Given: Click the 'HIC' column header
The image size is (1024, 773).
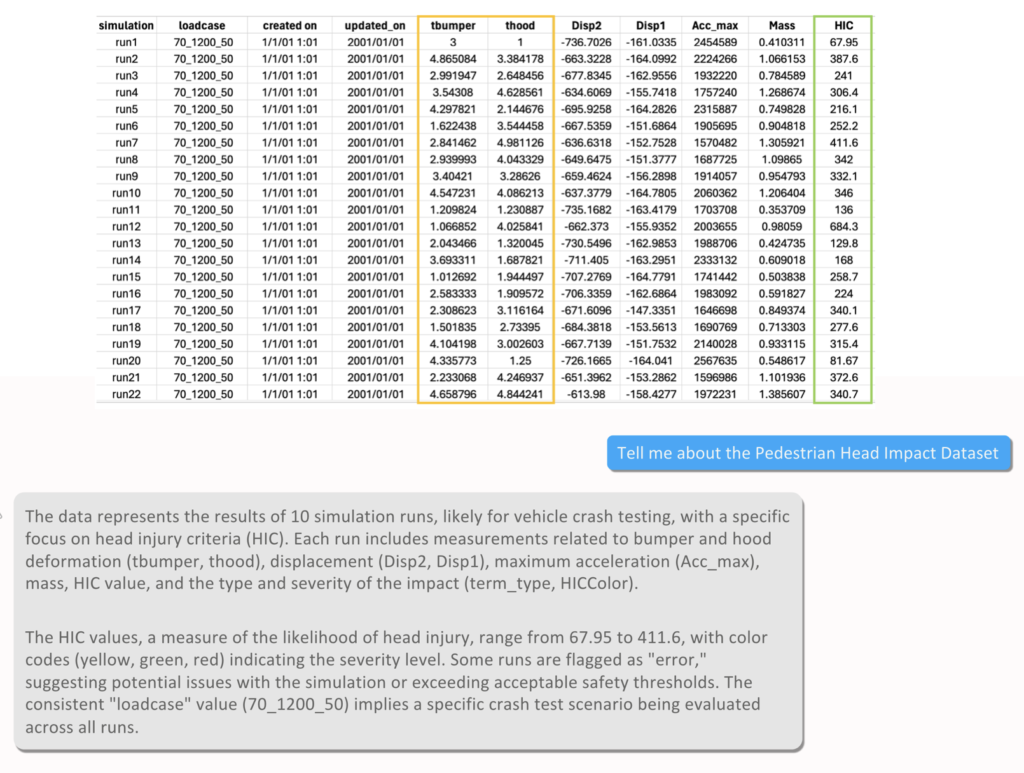Looking at the screenshot, I should click(843, 25).
